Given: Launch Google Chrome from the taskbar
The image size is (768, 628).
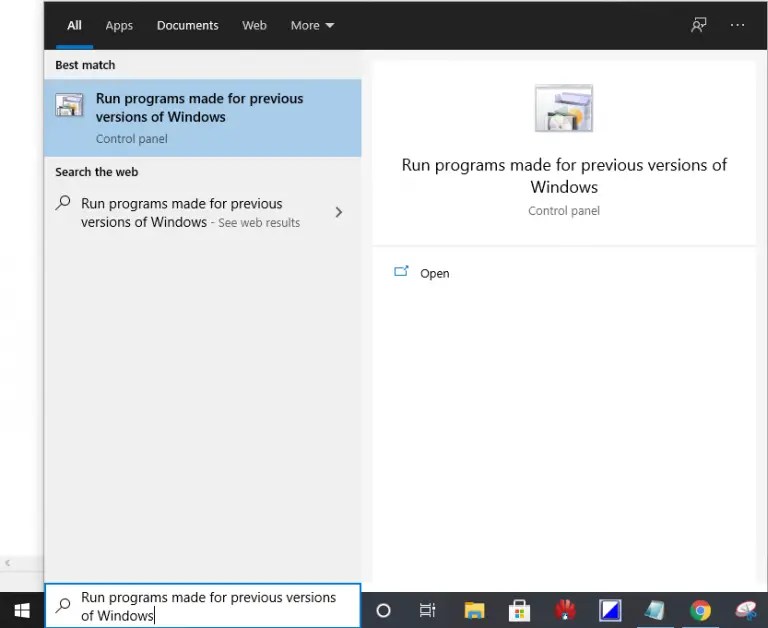Looking at the screenshot, I should [x=700, y=610].
